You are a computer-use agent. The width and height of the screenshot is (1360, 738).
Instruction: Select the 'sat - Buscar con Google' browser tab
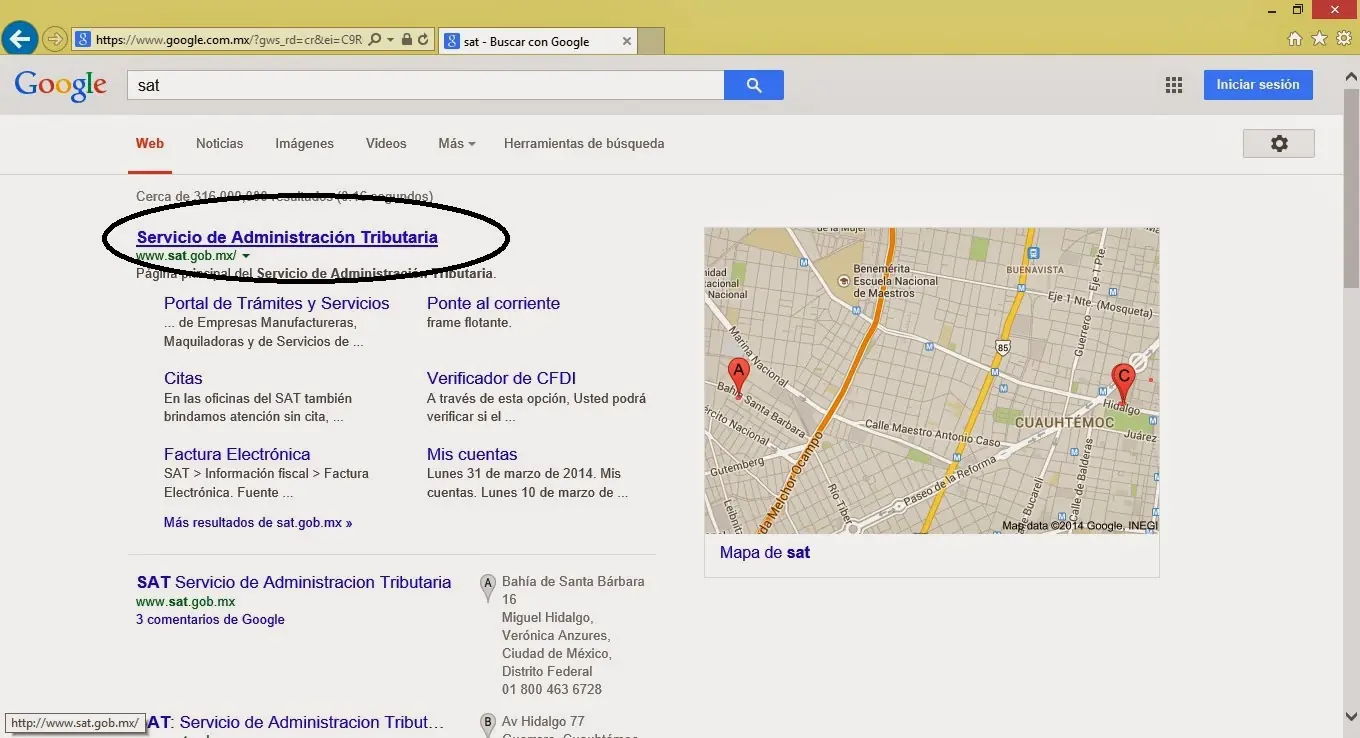coord(538,41)
